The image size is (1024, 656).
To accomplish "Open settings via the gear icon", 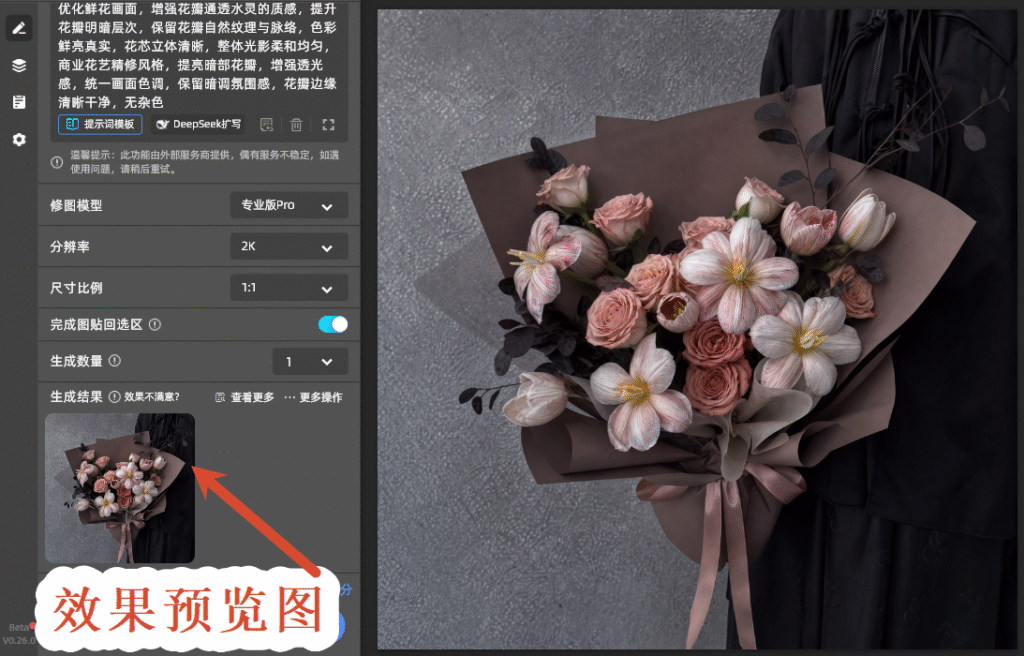I will pos(19,139).
